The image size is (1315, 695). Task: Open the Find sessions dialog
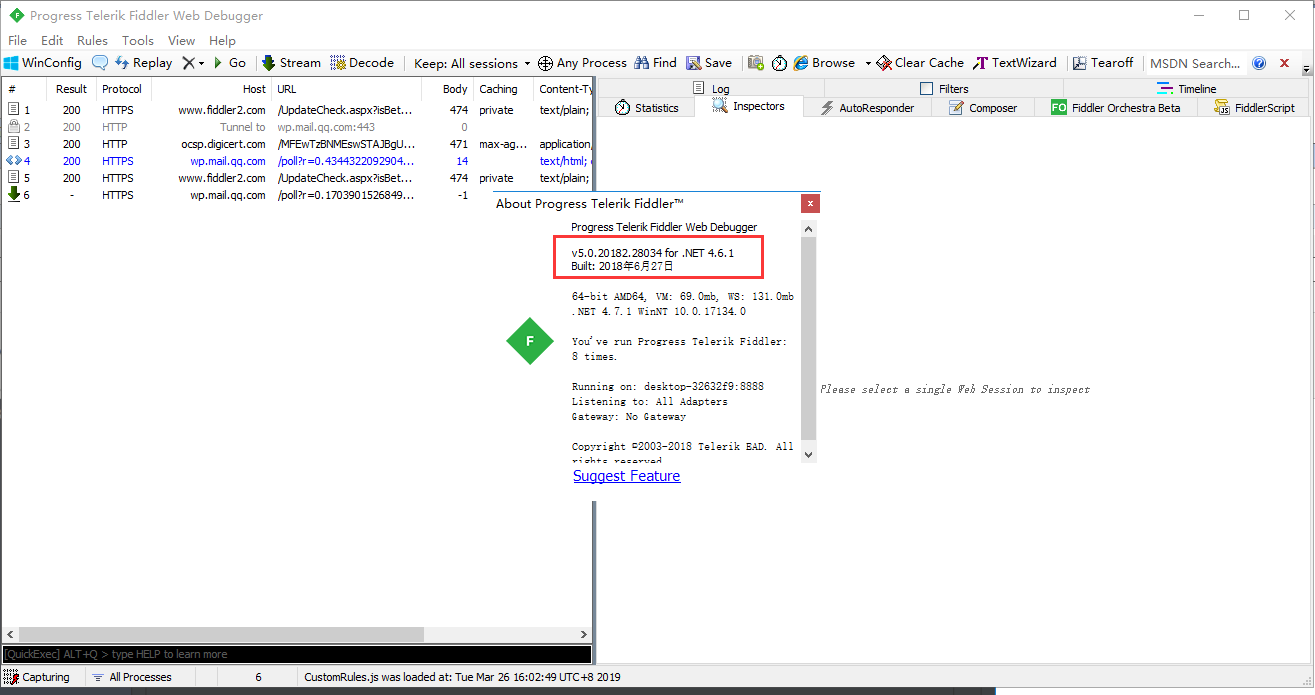pyautogui.click(x=655, y=62)
